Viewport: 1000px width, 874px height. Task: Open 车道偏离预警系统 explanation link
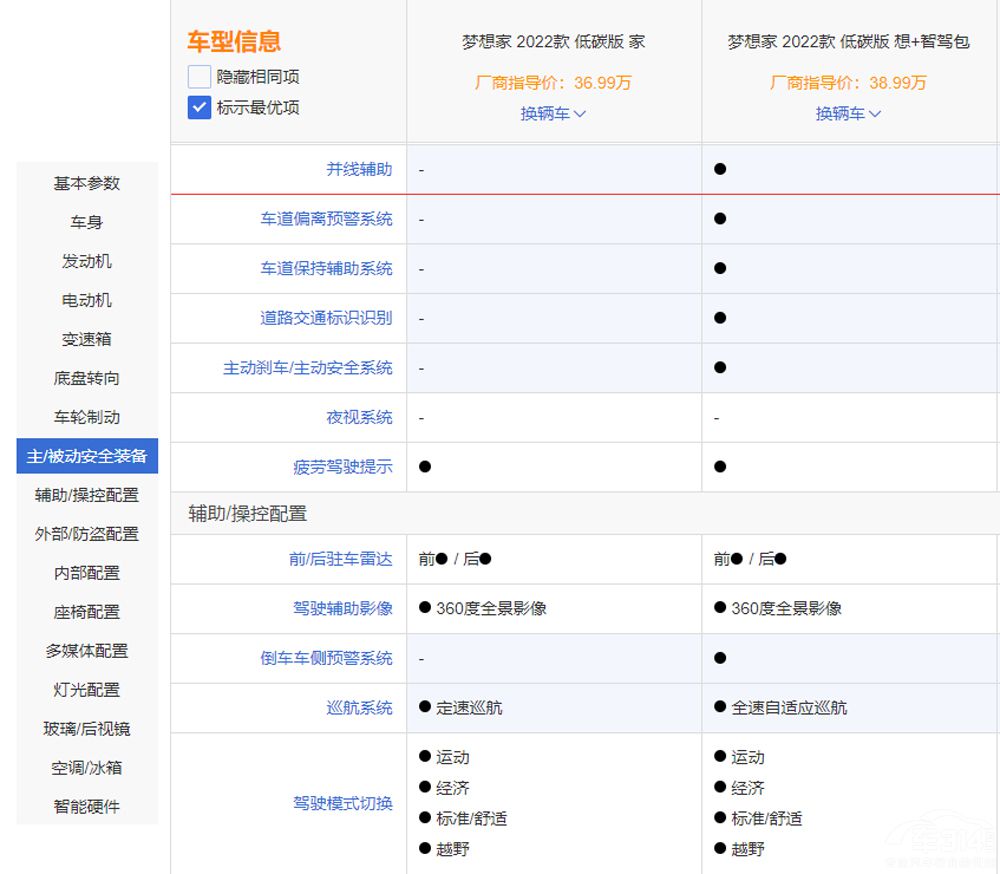(327, 219)
